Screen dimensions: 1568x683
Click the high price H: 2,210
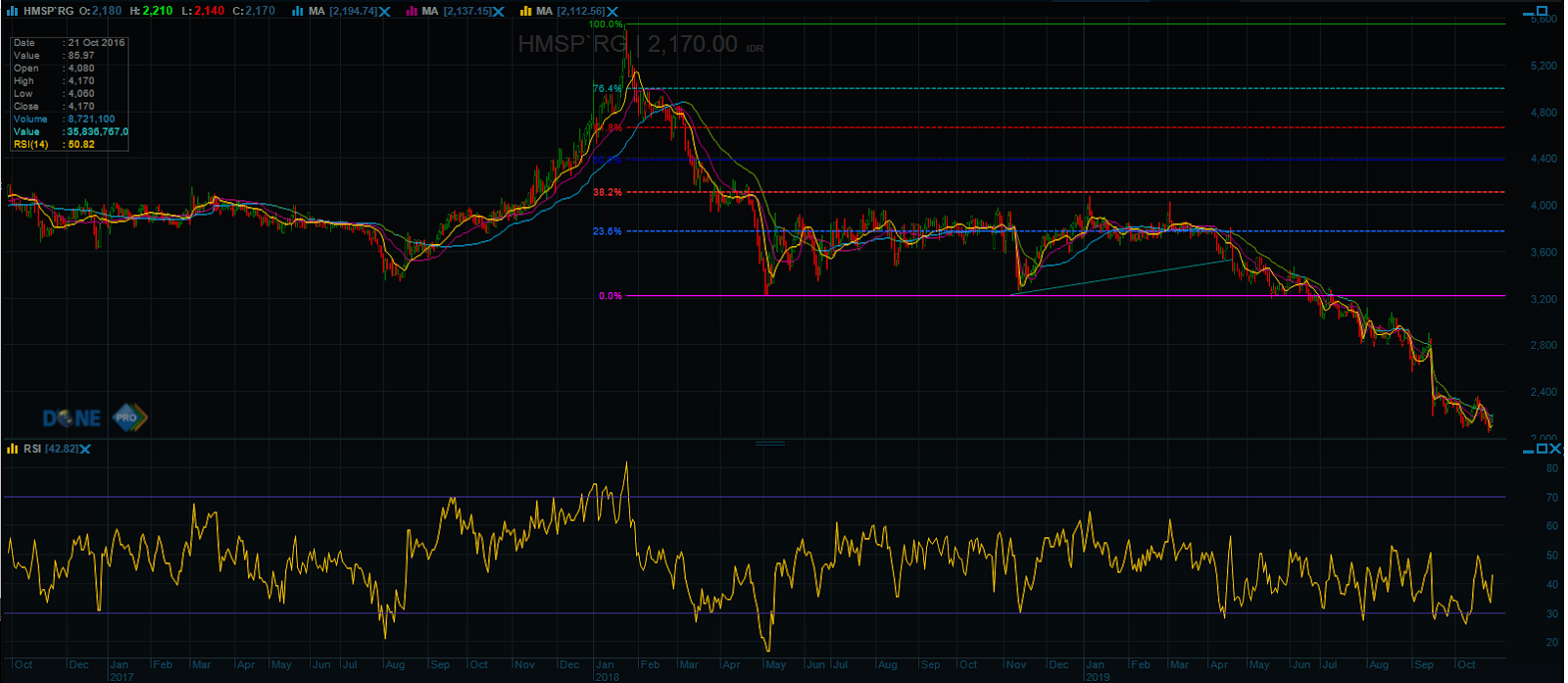(x=151, y=11)
